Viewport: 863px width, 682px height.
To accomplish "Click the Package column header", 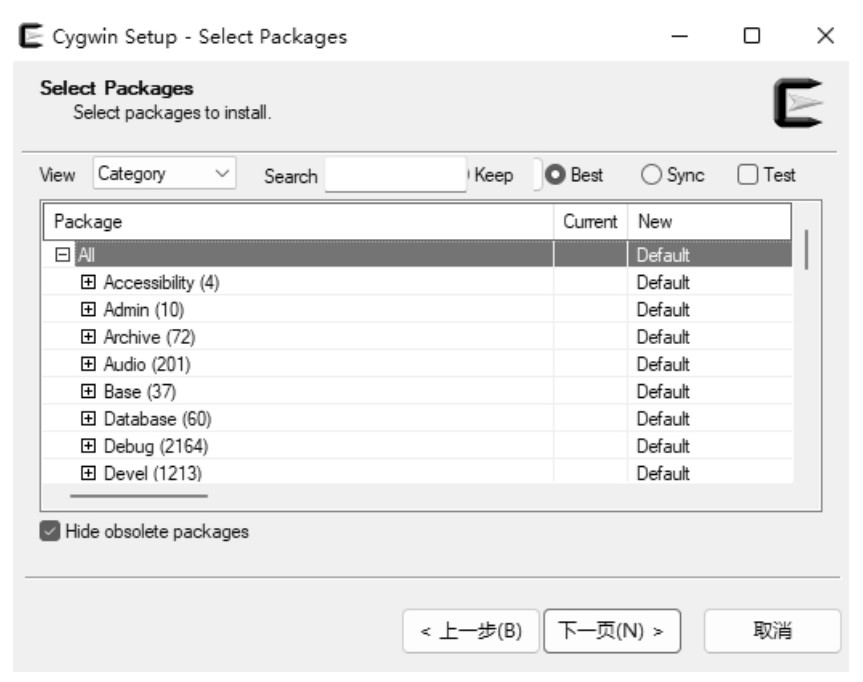I will coord(298,222).
